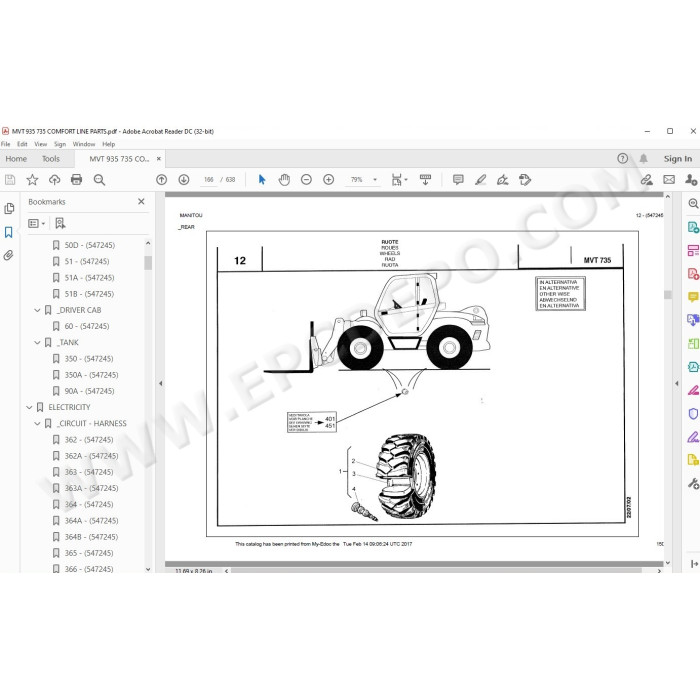Open the find text magnifier
The width and height of the screenshot is (700, 700).
(99, 180)
